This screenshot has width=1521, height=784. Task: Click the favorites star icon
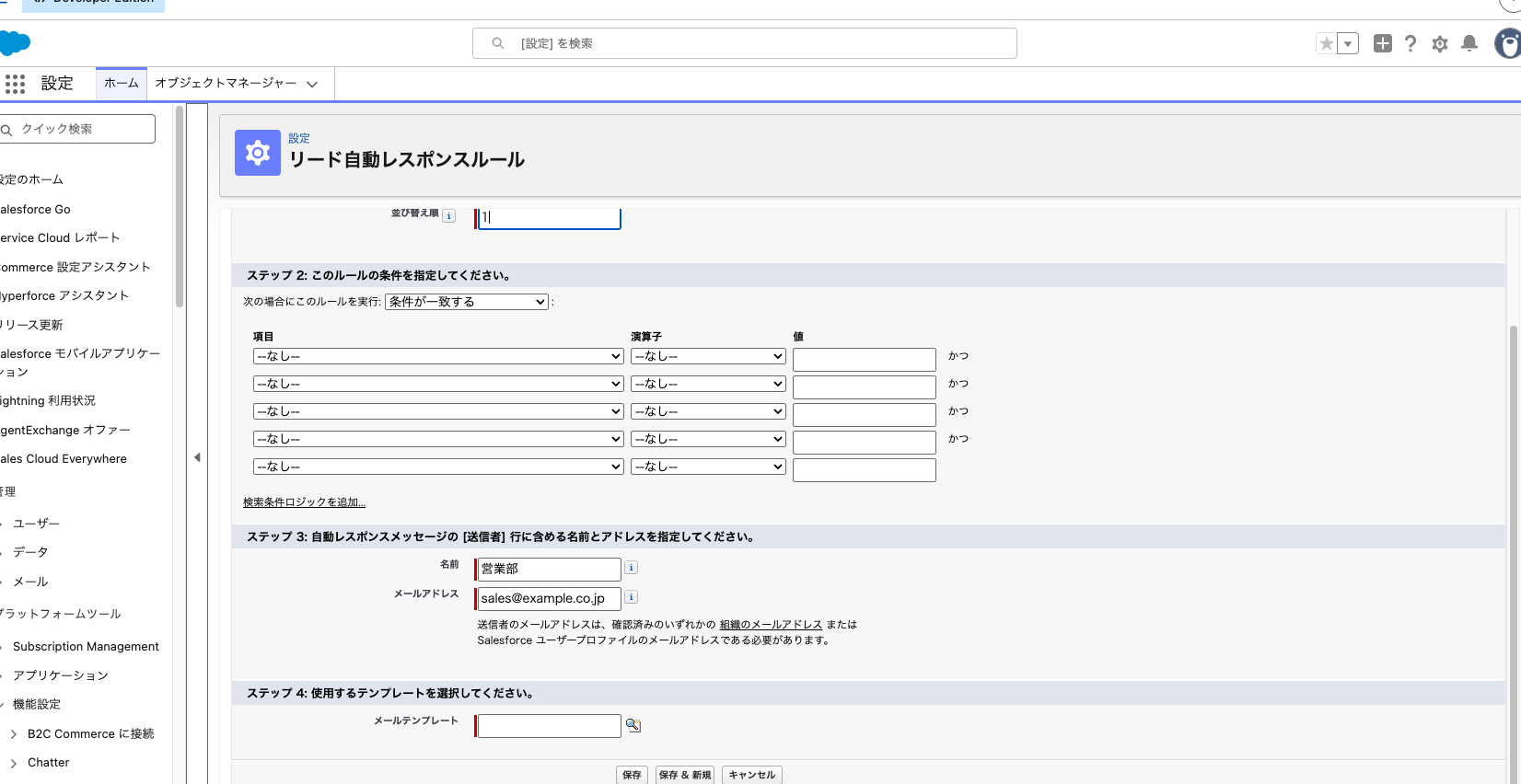(1326, 43)
